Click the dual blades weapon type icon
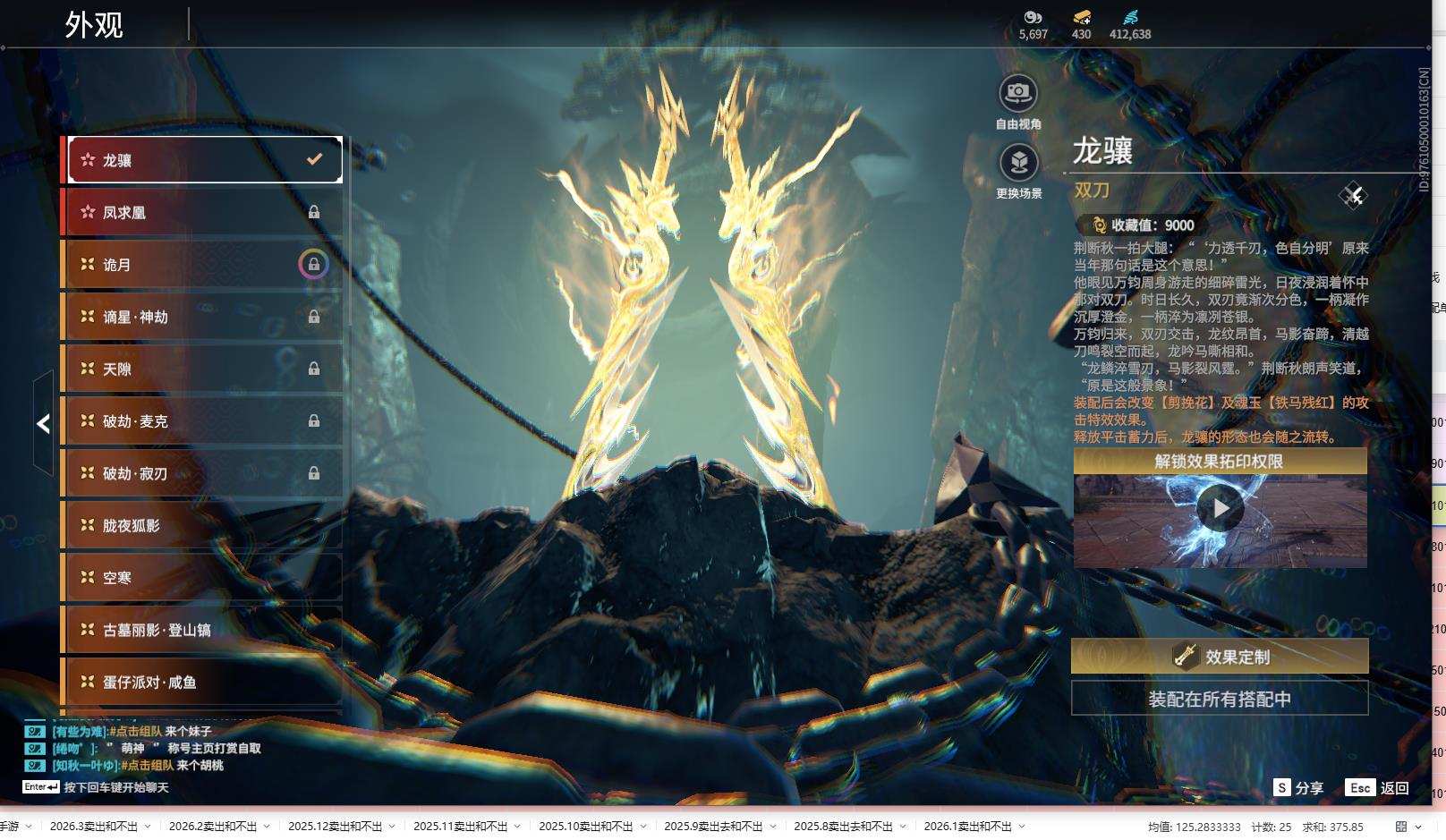 coord(1352,195)
